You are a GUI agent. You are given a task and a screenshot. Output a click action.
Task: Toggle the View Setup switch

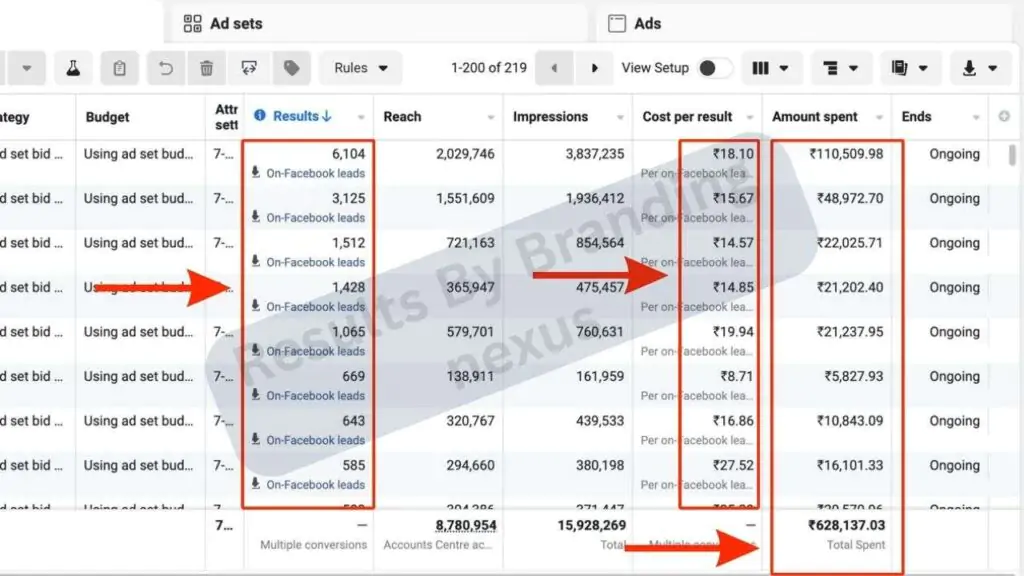pos(714,68)
